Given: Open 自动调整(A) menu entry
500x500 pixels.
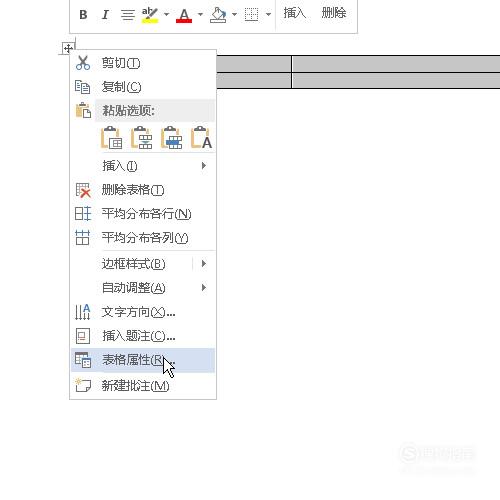Looking at the screenshot, I should click(x=143, y=288).
